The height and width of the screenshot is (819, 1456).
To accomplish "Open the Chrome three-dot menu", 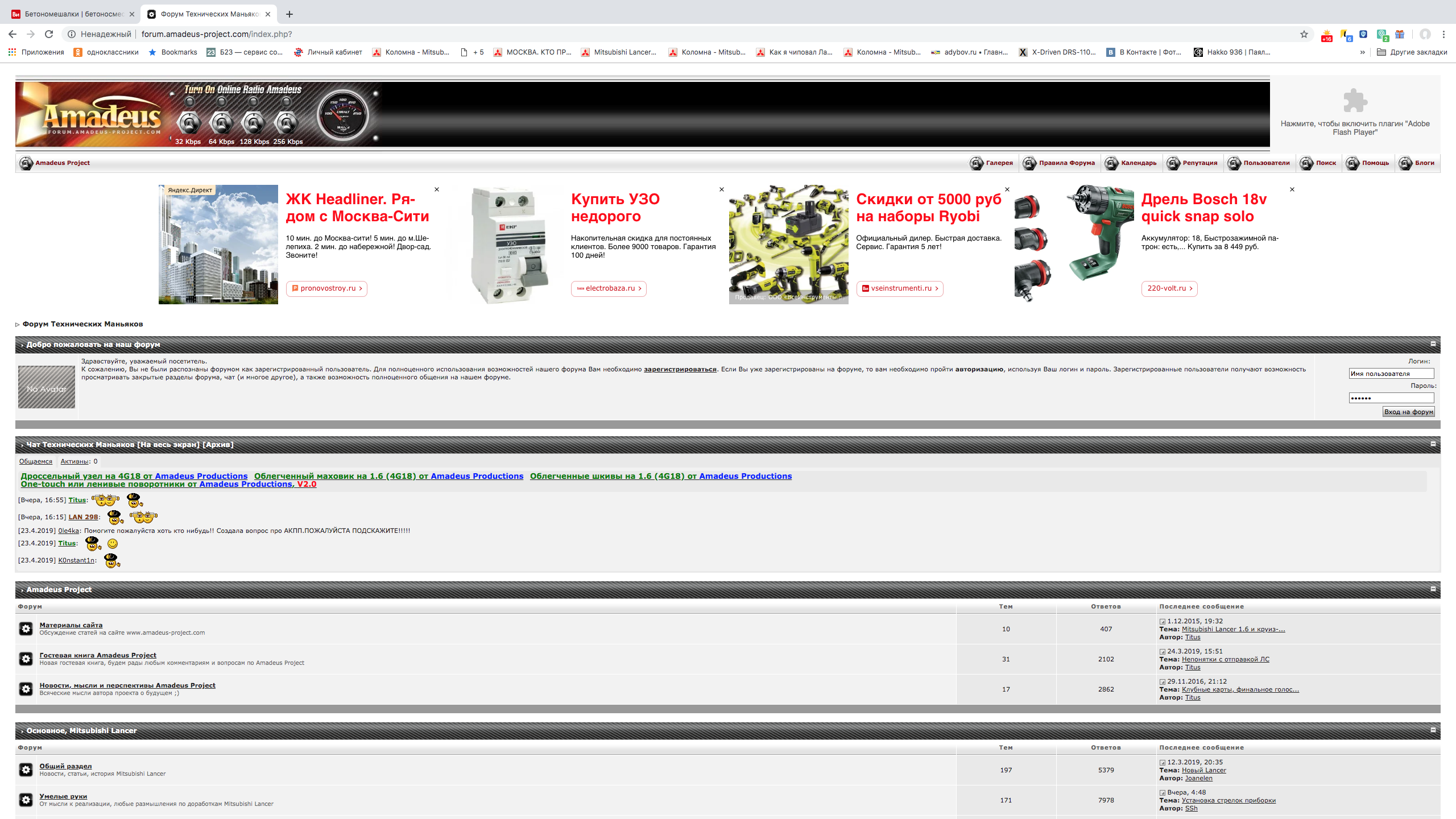I will 1443,34.
